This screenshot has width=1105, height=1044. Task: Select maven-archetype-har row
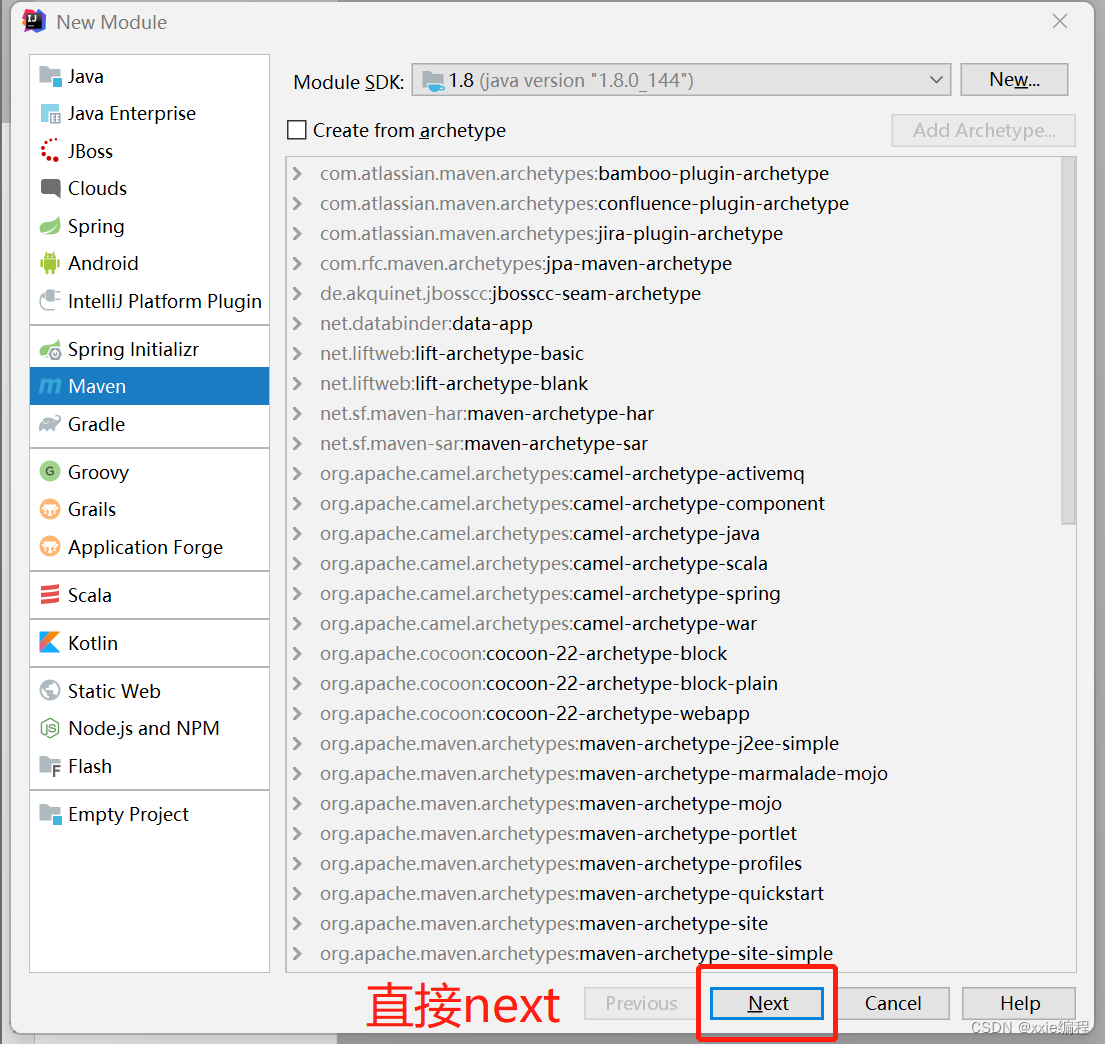pos(674,413)
